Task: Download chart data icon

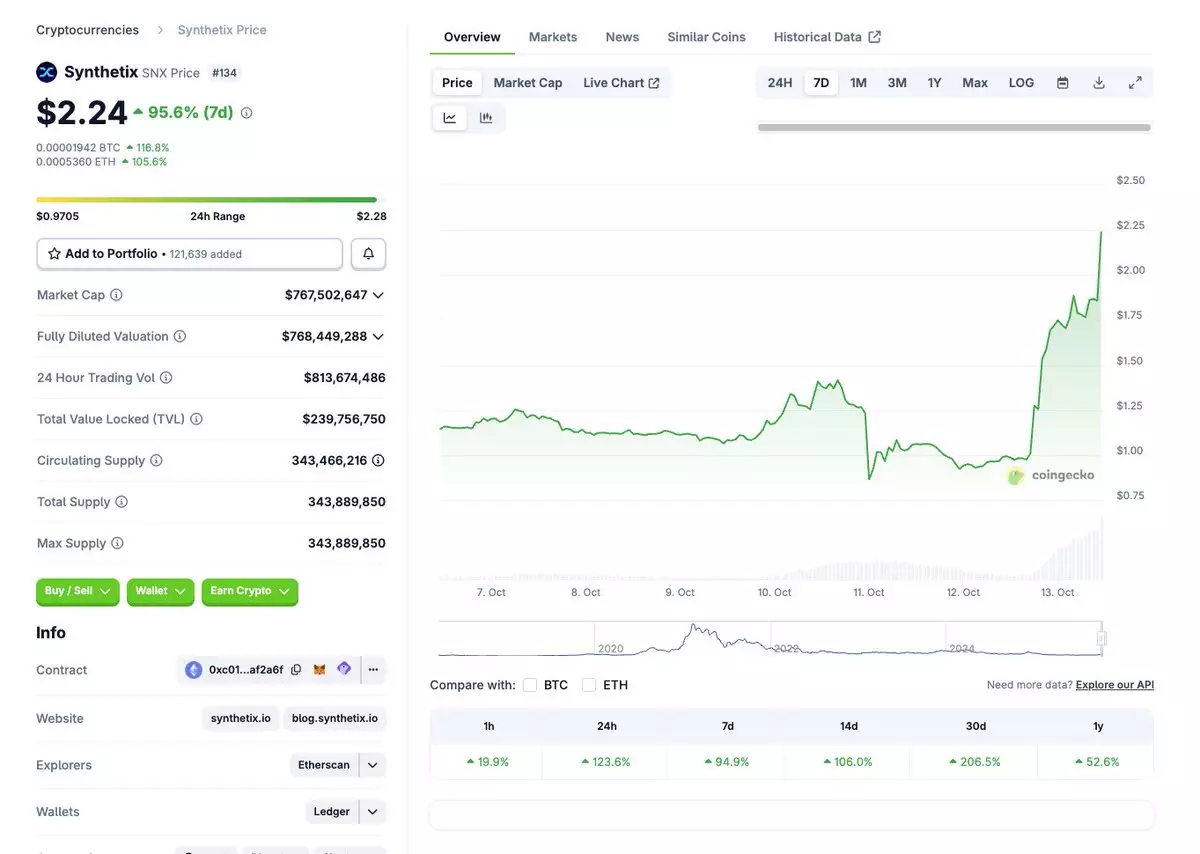Action: pyautogui.click(x=1099, y=83)
